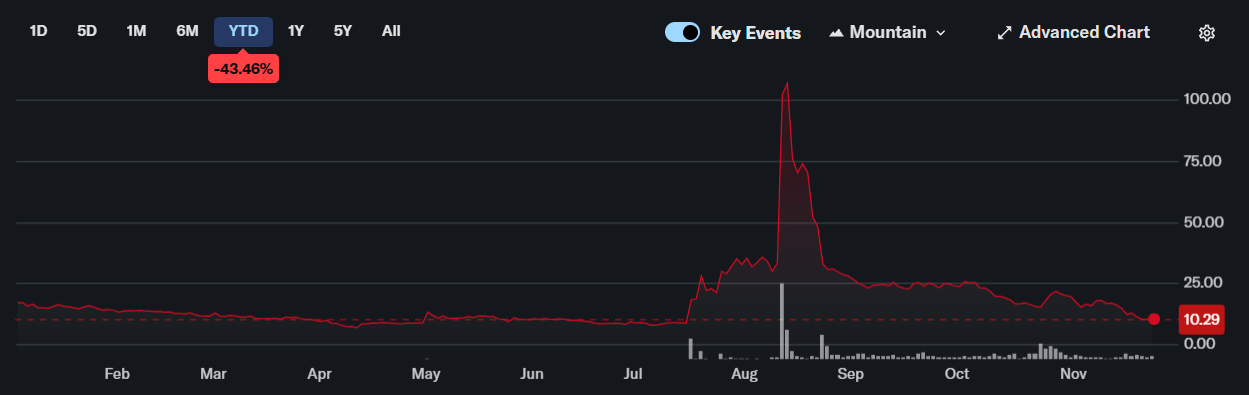Choose the 5Y time range
Viewport: 1249px width, 395px height.
tap(343, 31)
